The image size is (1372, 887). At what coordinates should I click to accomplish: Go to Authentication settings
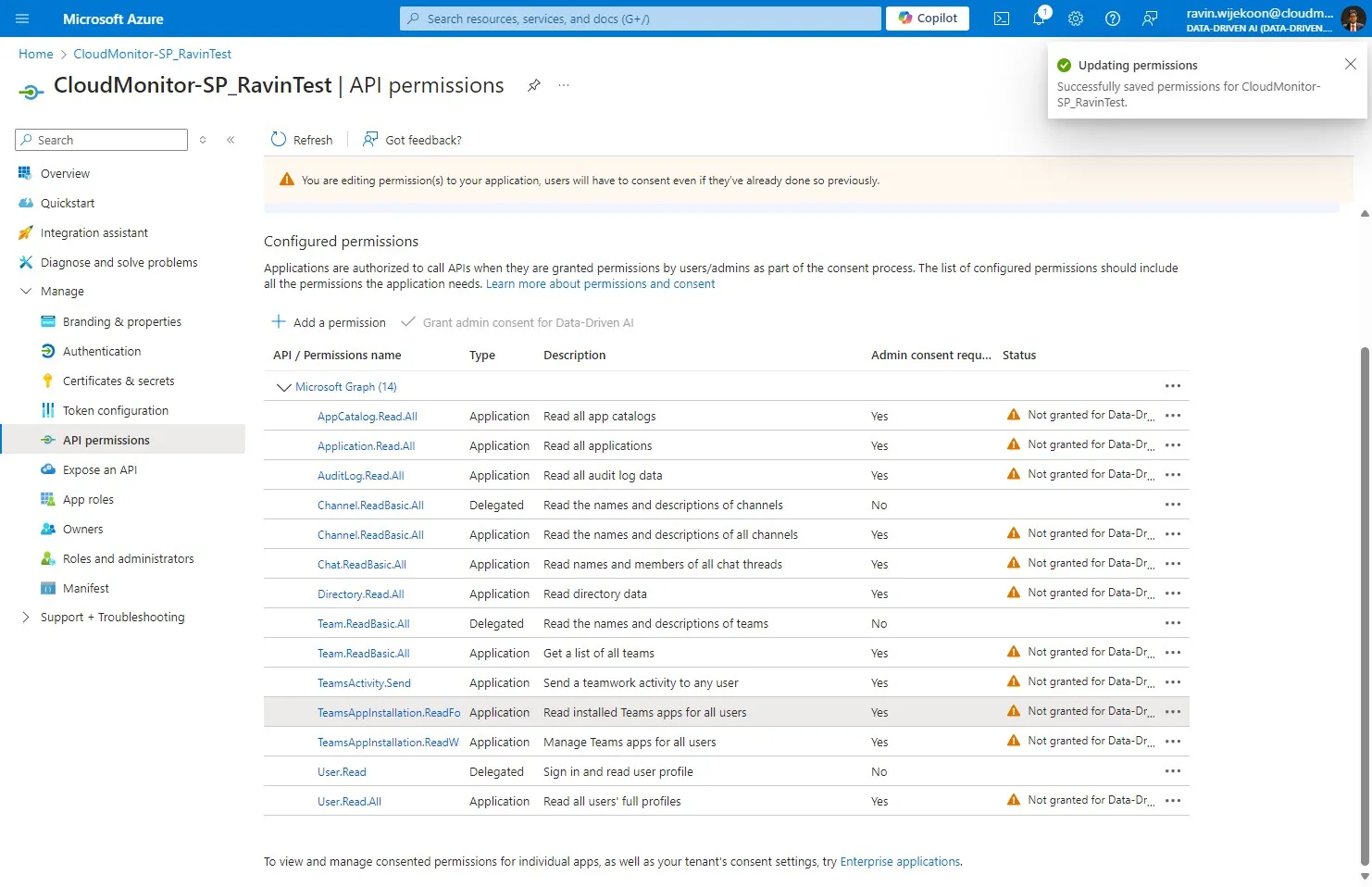(x=102, y=351)
